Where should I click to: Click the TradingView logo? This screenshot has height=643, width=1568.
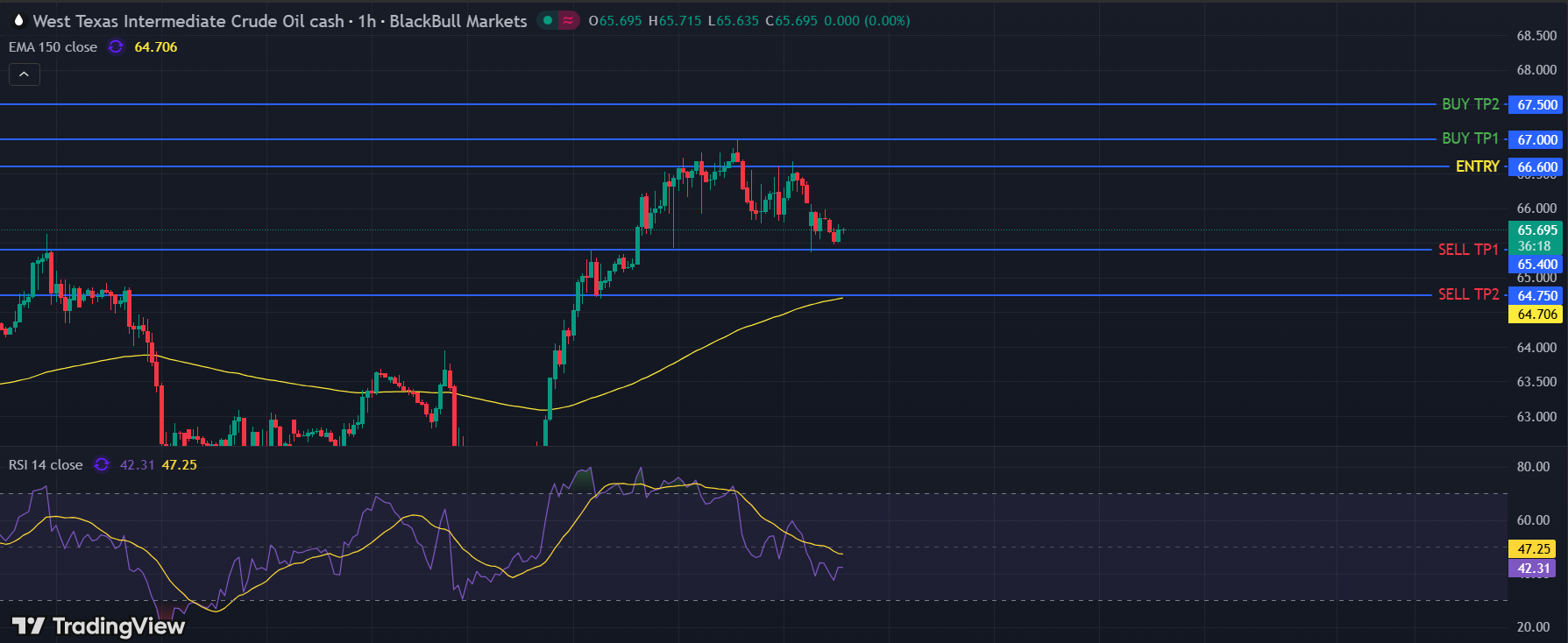click(x=99, y=625)
